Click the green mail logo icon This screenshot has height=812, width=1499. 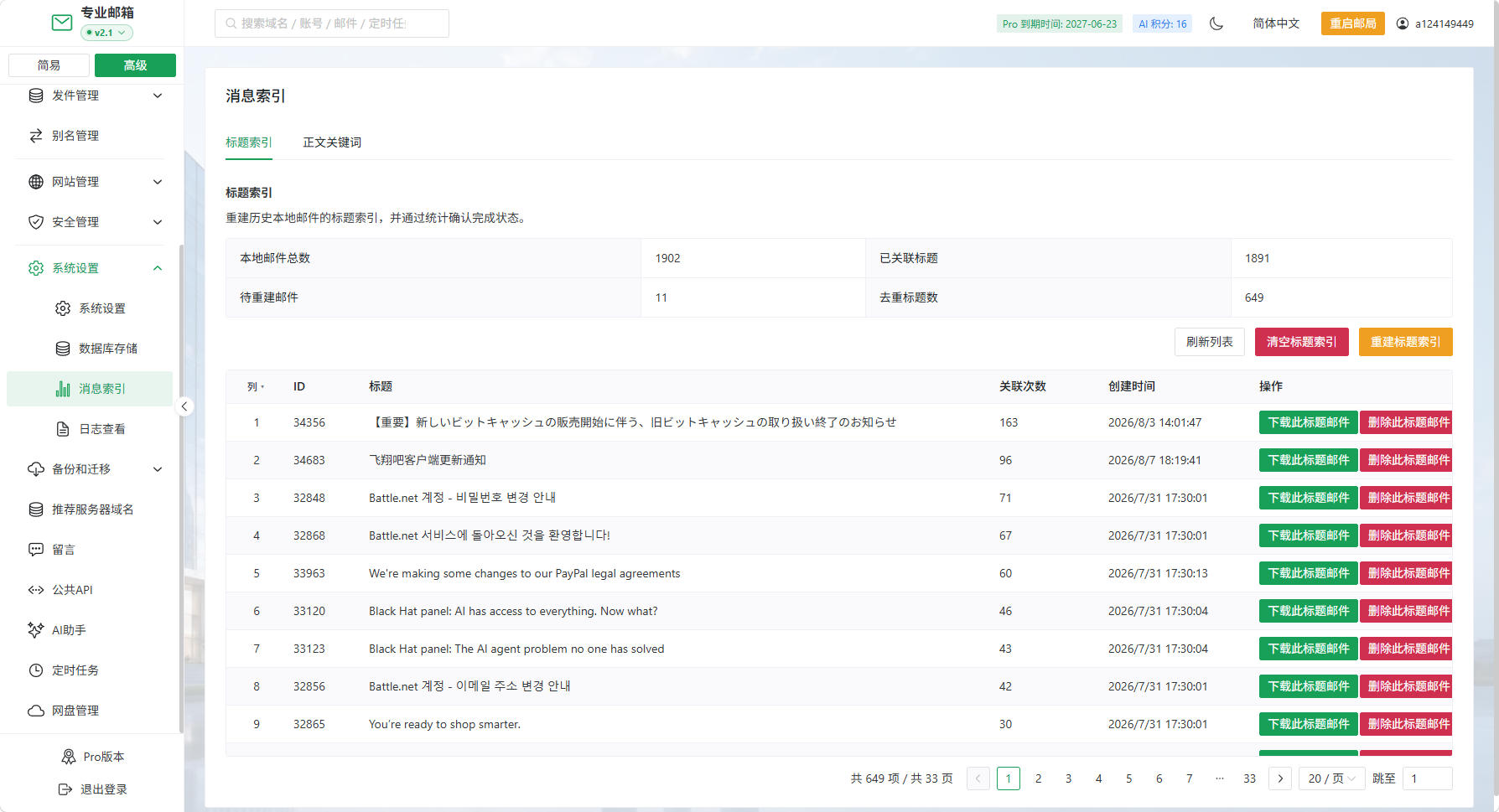[x=62, y=23]
